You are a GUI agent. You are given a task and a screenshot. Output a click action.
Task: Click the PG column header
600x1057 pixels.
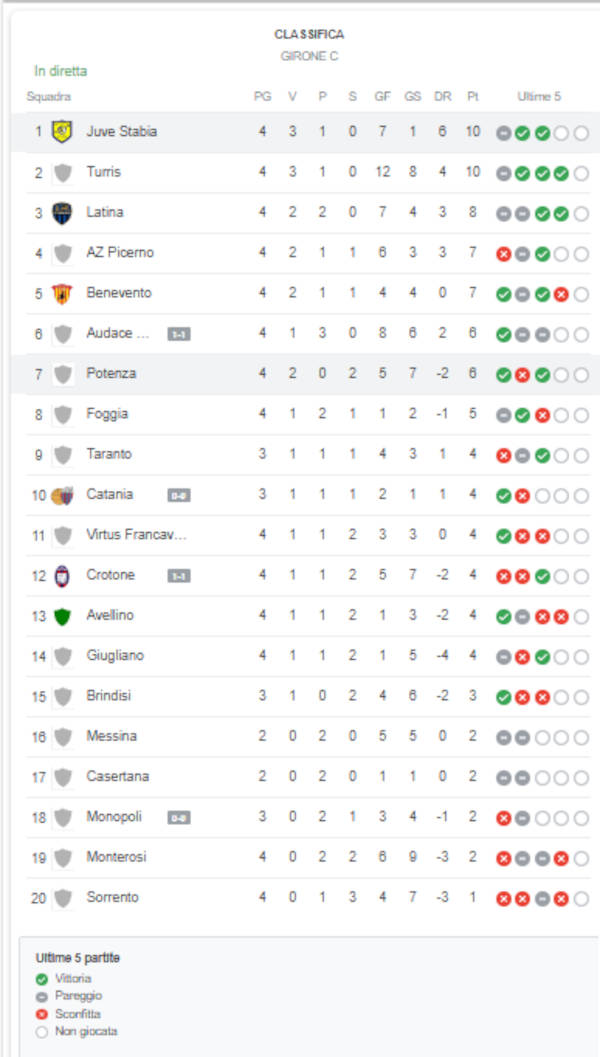coord(262,97)
